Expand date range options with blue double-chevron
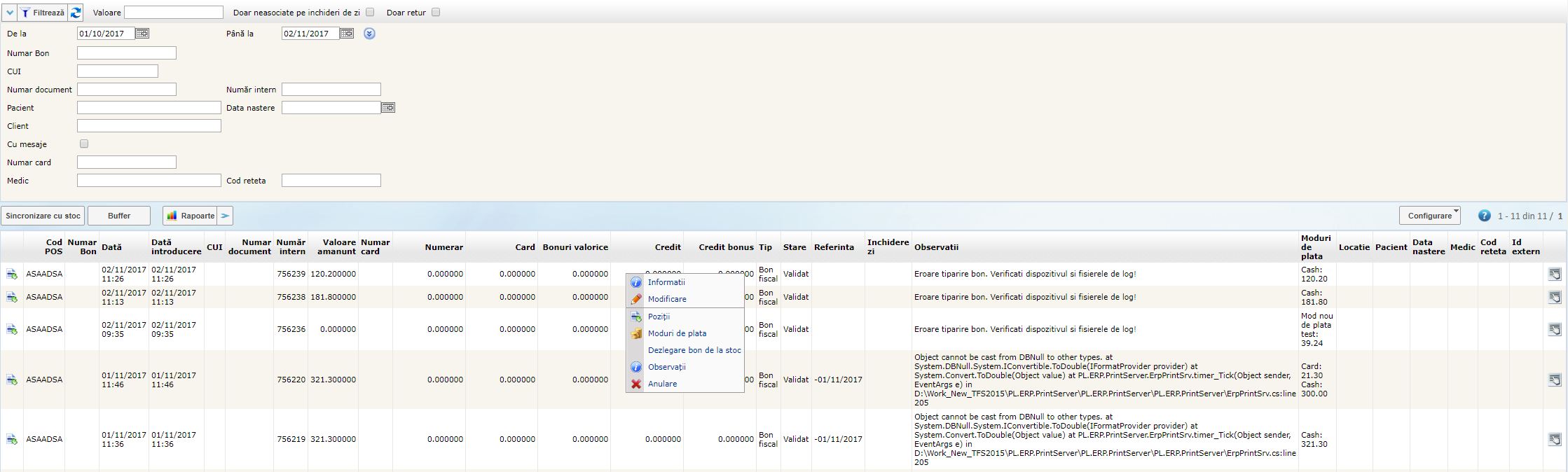1568x472 pixels. pos(369,34)
